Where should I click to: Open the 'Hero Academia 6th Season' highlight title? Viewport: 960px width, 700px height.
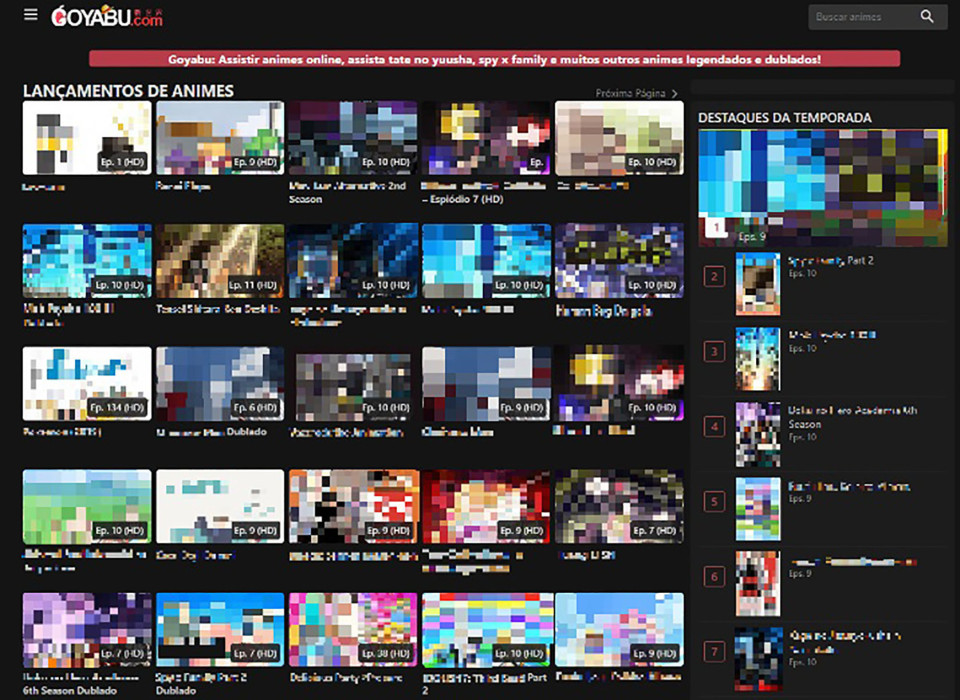[852, 417]
